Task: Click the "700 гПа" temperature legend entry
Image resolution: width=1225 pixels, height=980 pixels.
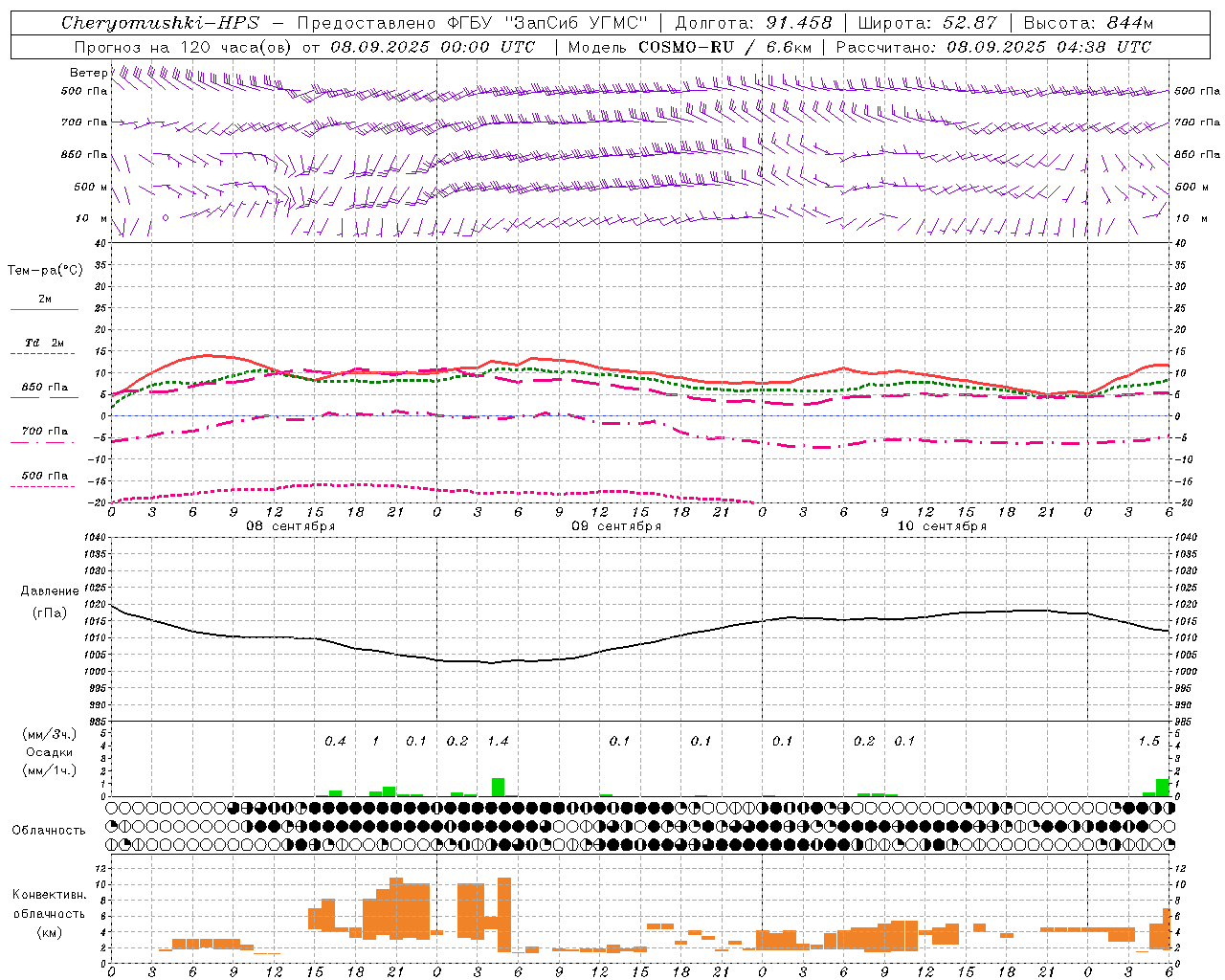Action: (45, 432)
